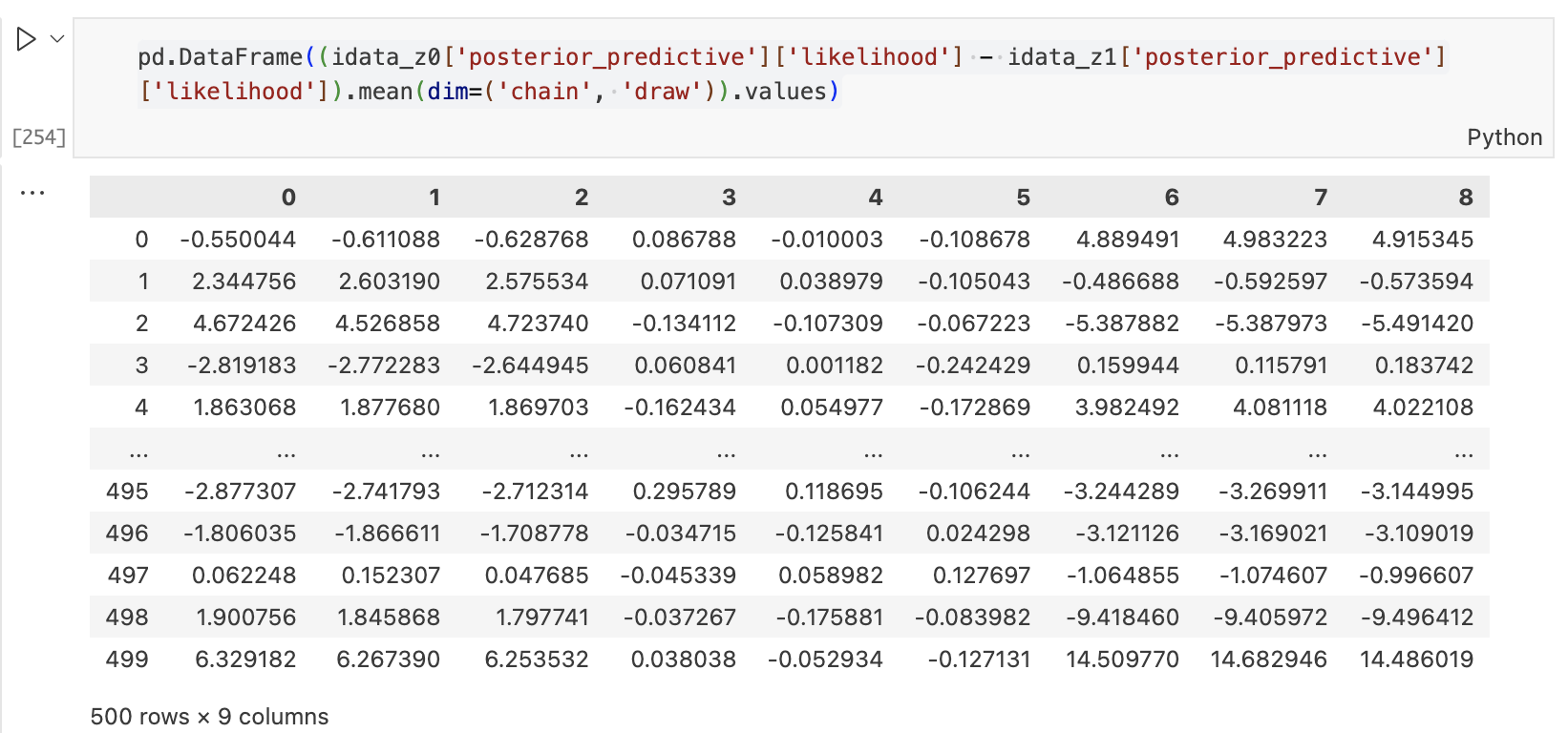This screenshot has width=1568, height=733.
Task: Select column header 8 of the DataFrame
Action: [1466, 198]
